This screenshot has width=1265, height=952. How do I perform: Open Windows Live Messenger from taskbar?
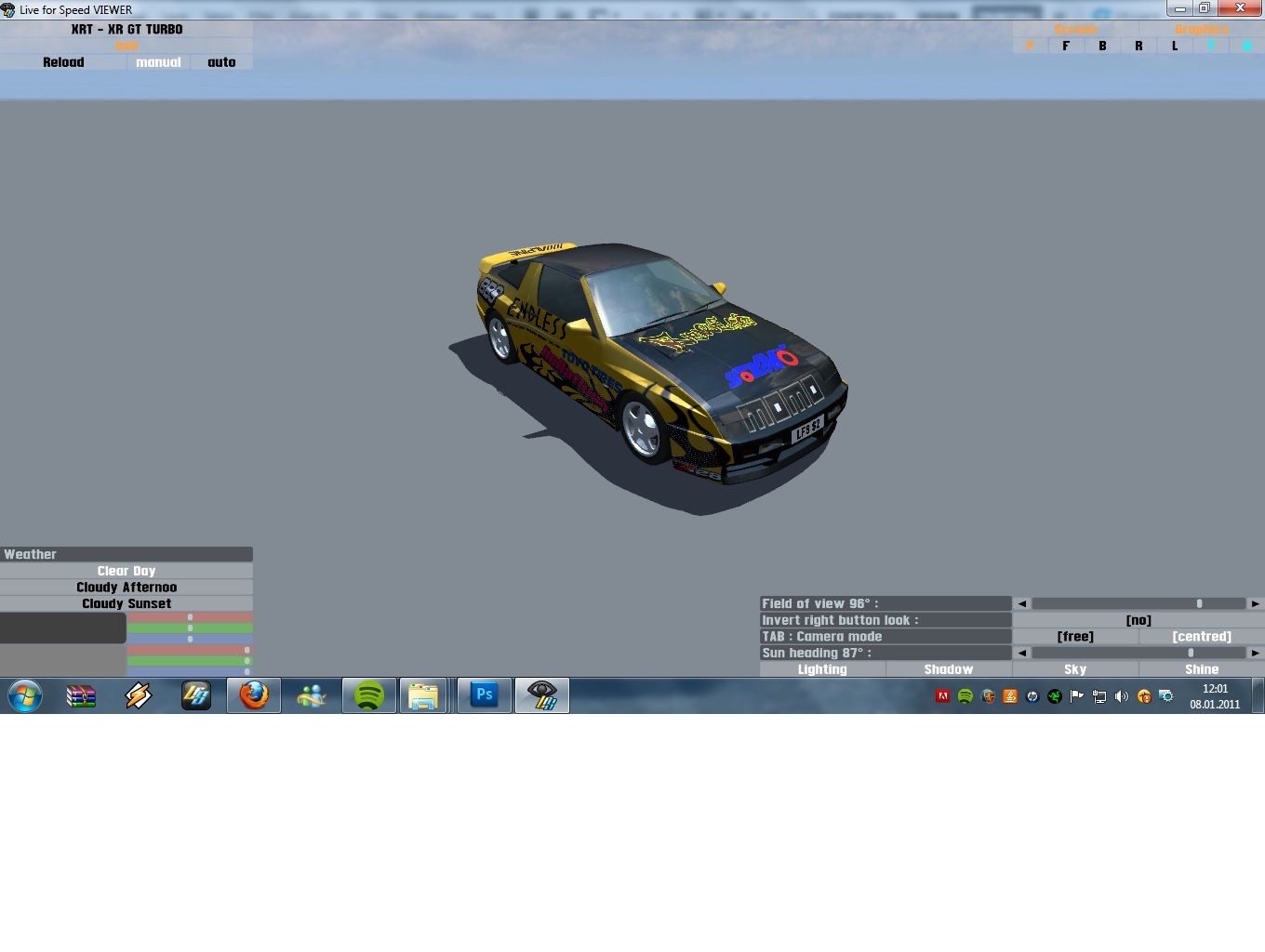click(x=312, y=695)
